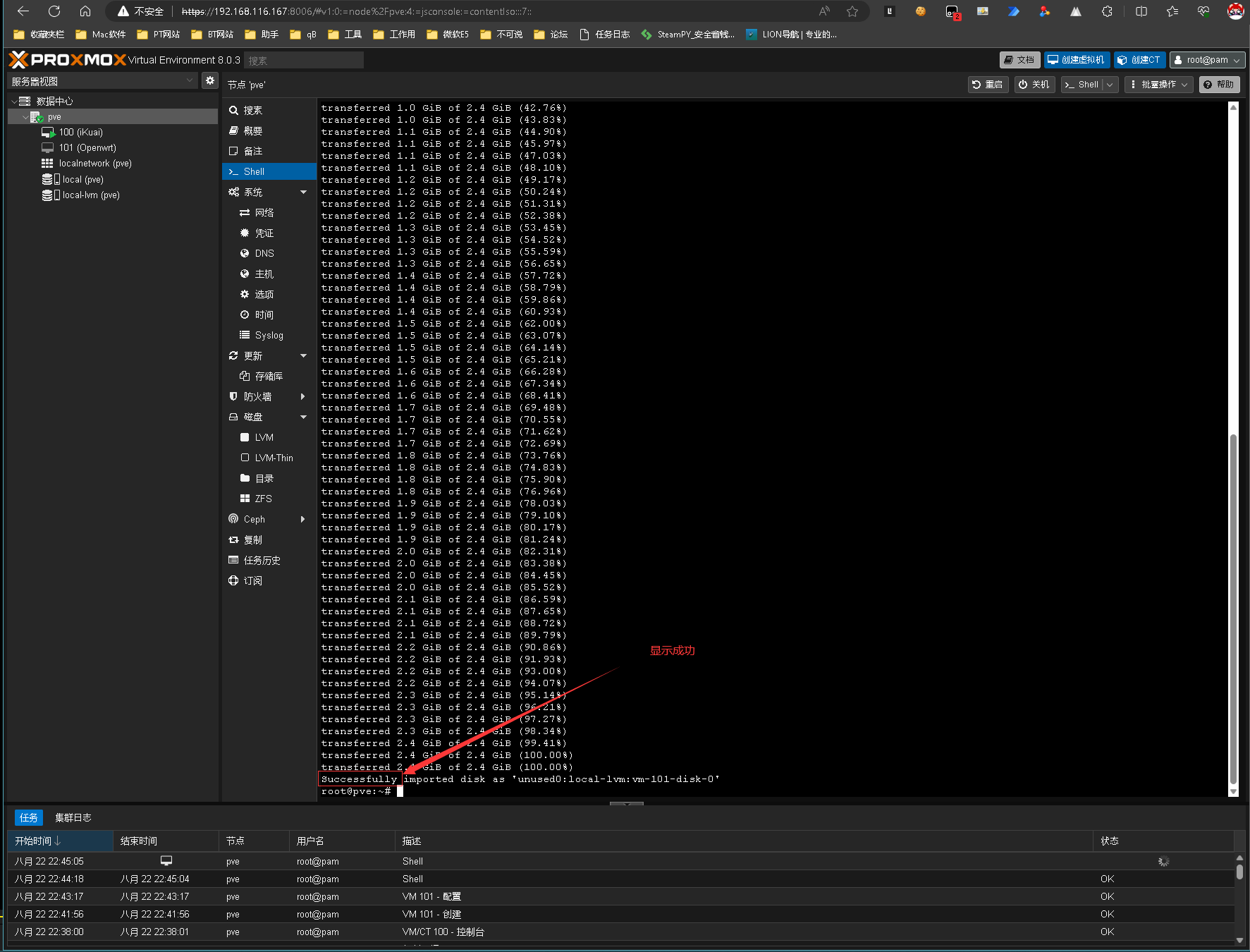Open the Syslog viewer

(x=269, y=336)
